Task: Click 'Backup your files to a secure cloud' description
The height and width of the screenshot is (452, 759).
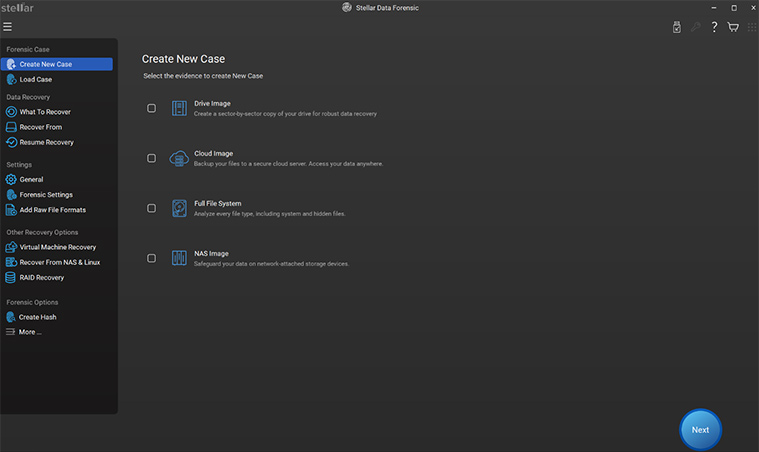Action: coord(288,164)
